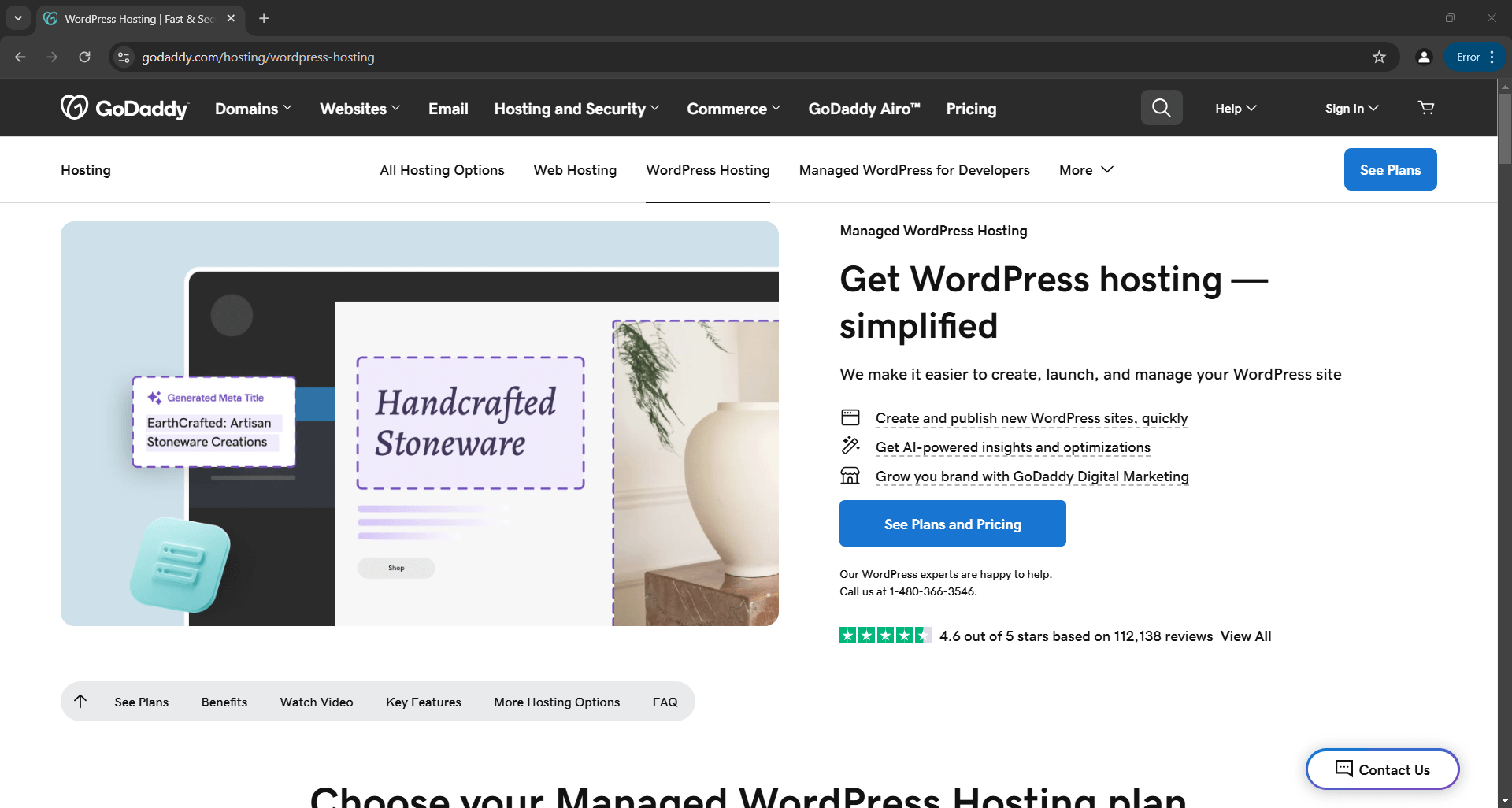Open the shopping cart
1512x808 pixels.
(x=1425, y=107)
